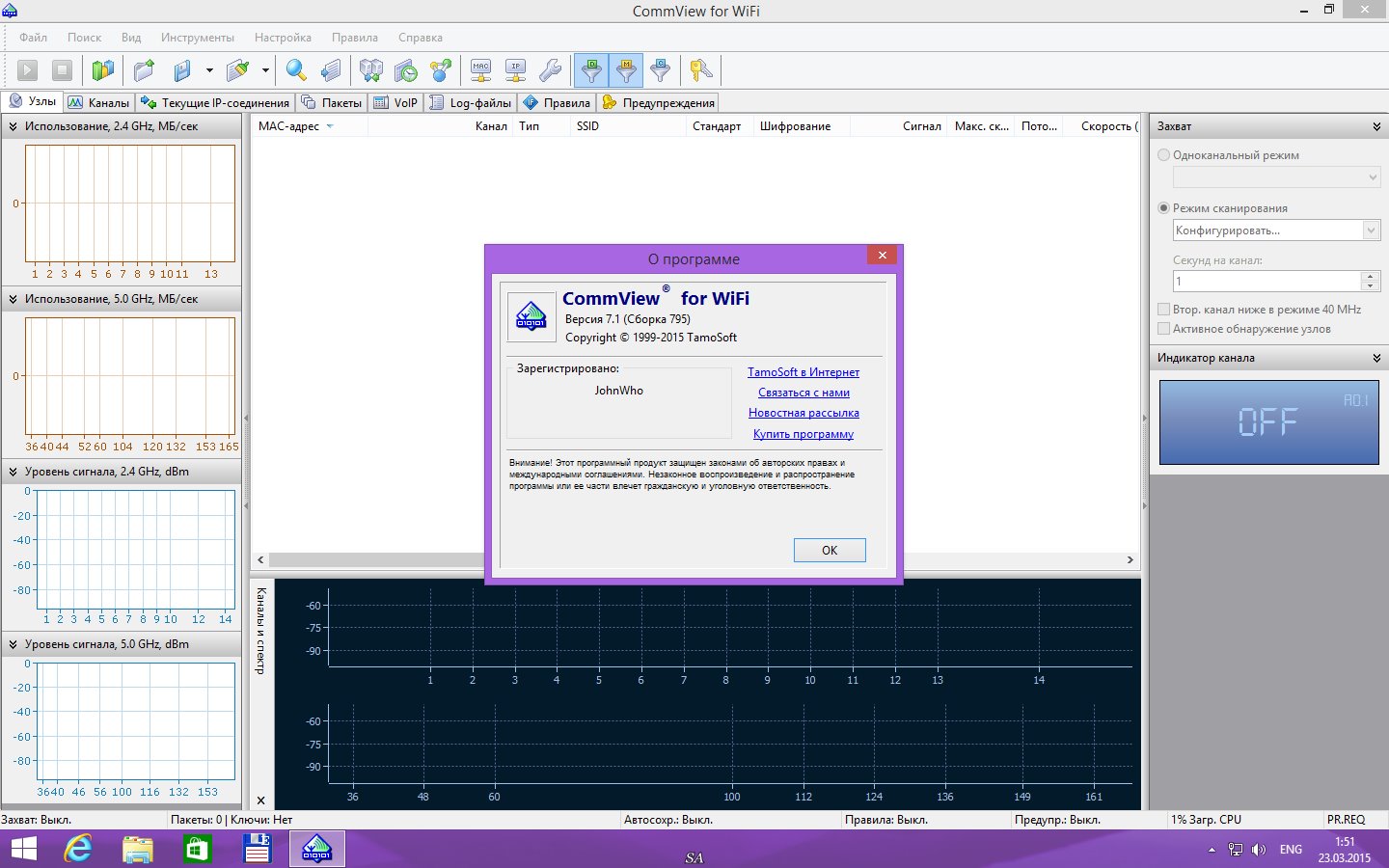Switch to the Каналы tab
Image resolution: width=1389 pixels, height=868 pixels.
(x=98, y=102)
